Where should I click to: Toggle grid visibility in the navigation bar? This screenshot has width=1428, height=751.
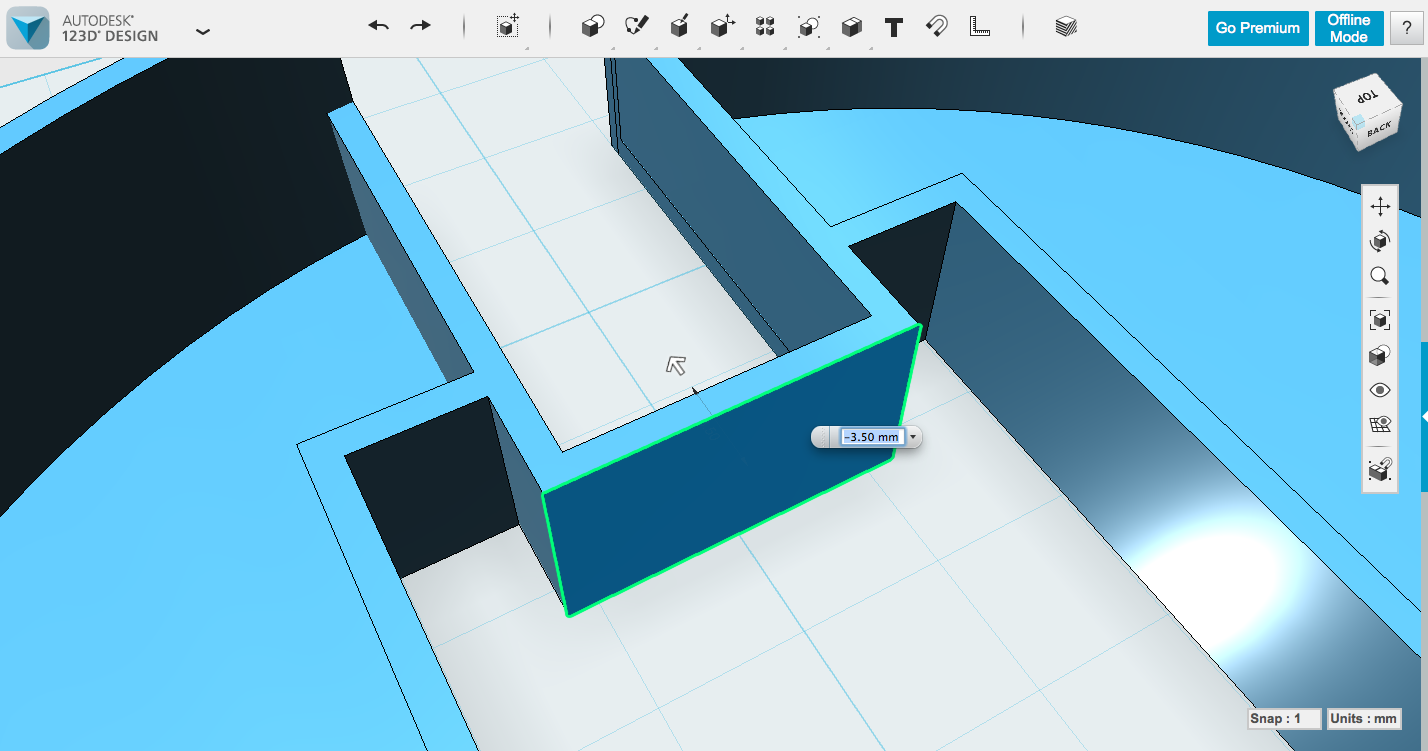[x=1379, y=423]
